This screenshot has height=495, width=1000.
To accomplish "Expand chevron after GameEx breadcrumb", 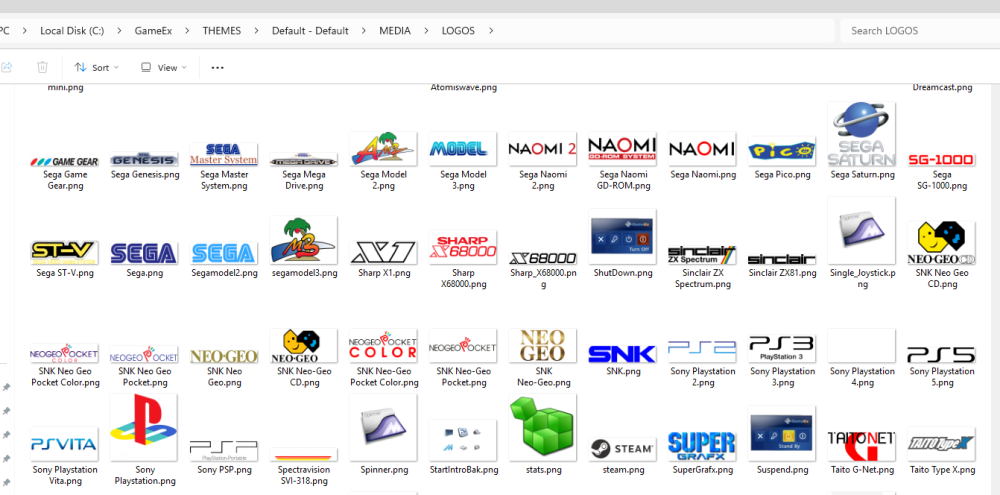I will pyautogui.click(x=187, y=31).
